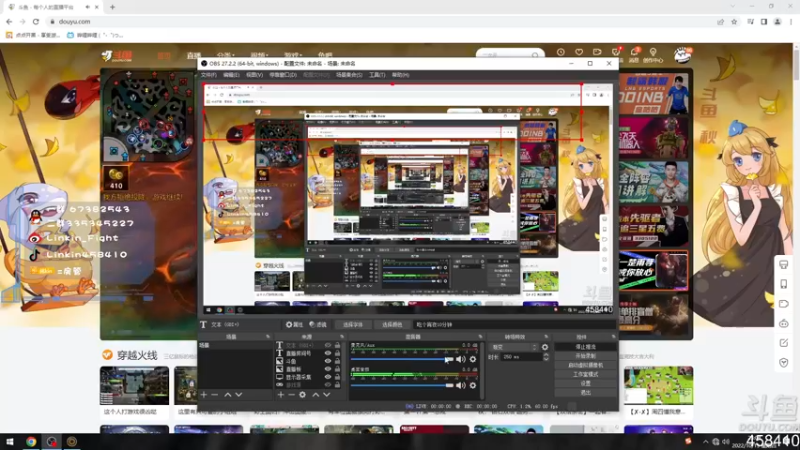This screenshot has height=450, width=800.
Task: Bookmark this page with the Chrome star icon
Action: click(734, 22)
